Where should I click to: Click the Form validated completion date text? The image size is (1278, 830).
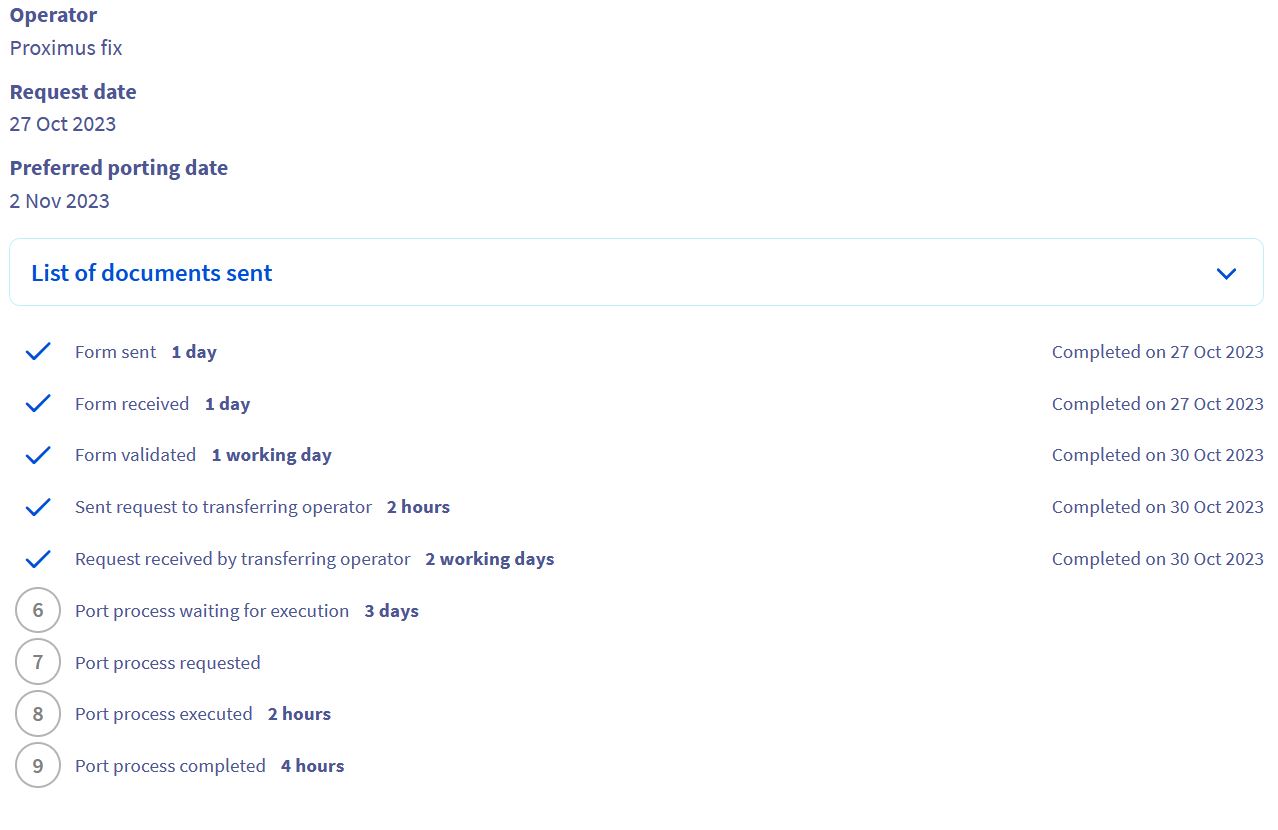point(1157,455)
